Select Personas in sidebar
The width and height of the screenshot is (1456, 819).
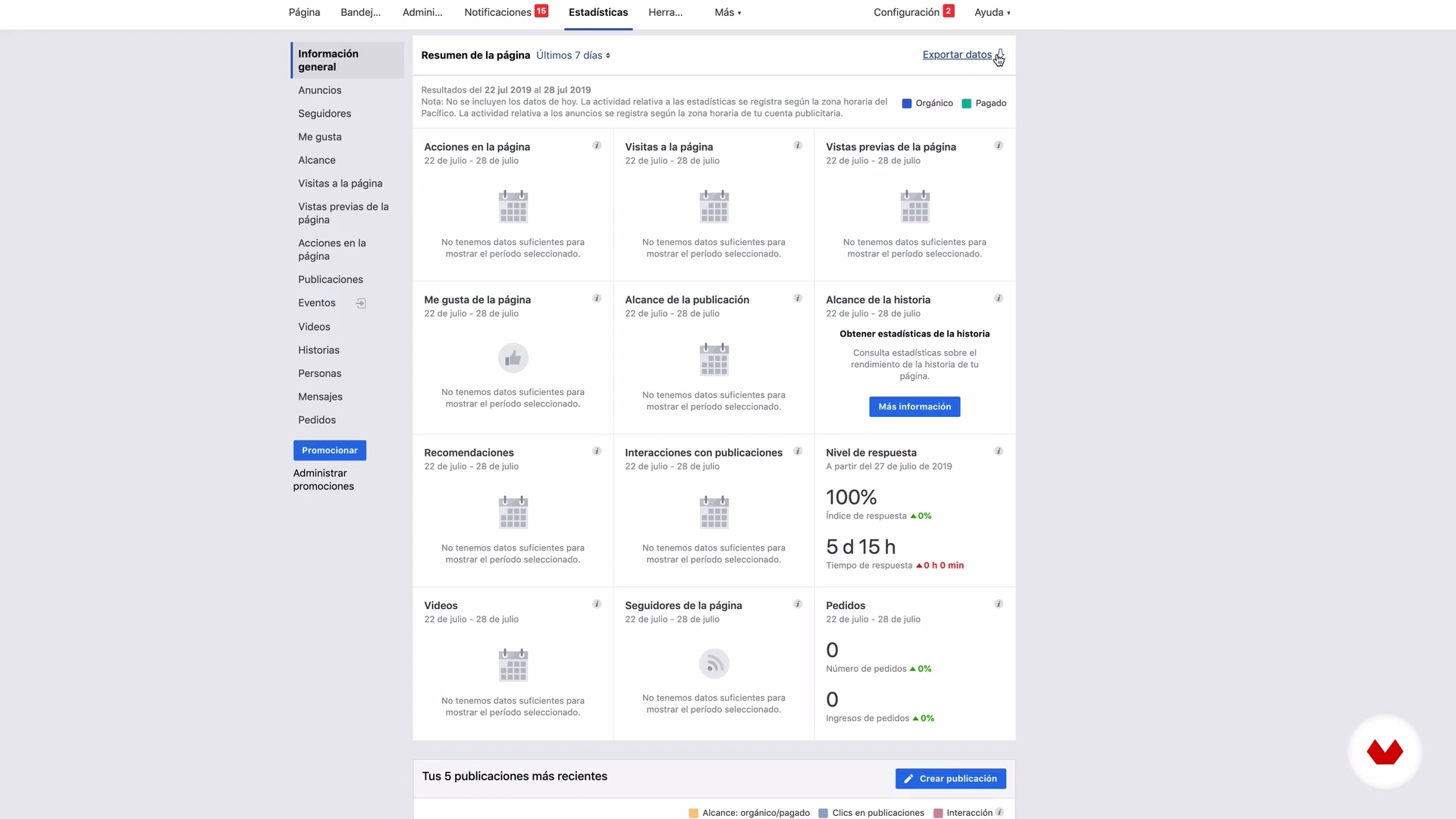[320, 374]
